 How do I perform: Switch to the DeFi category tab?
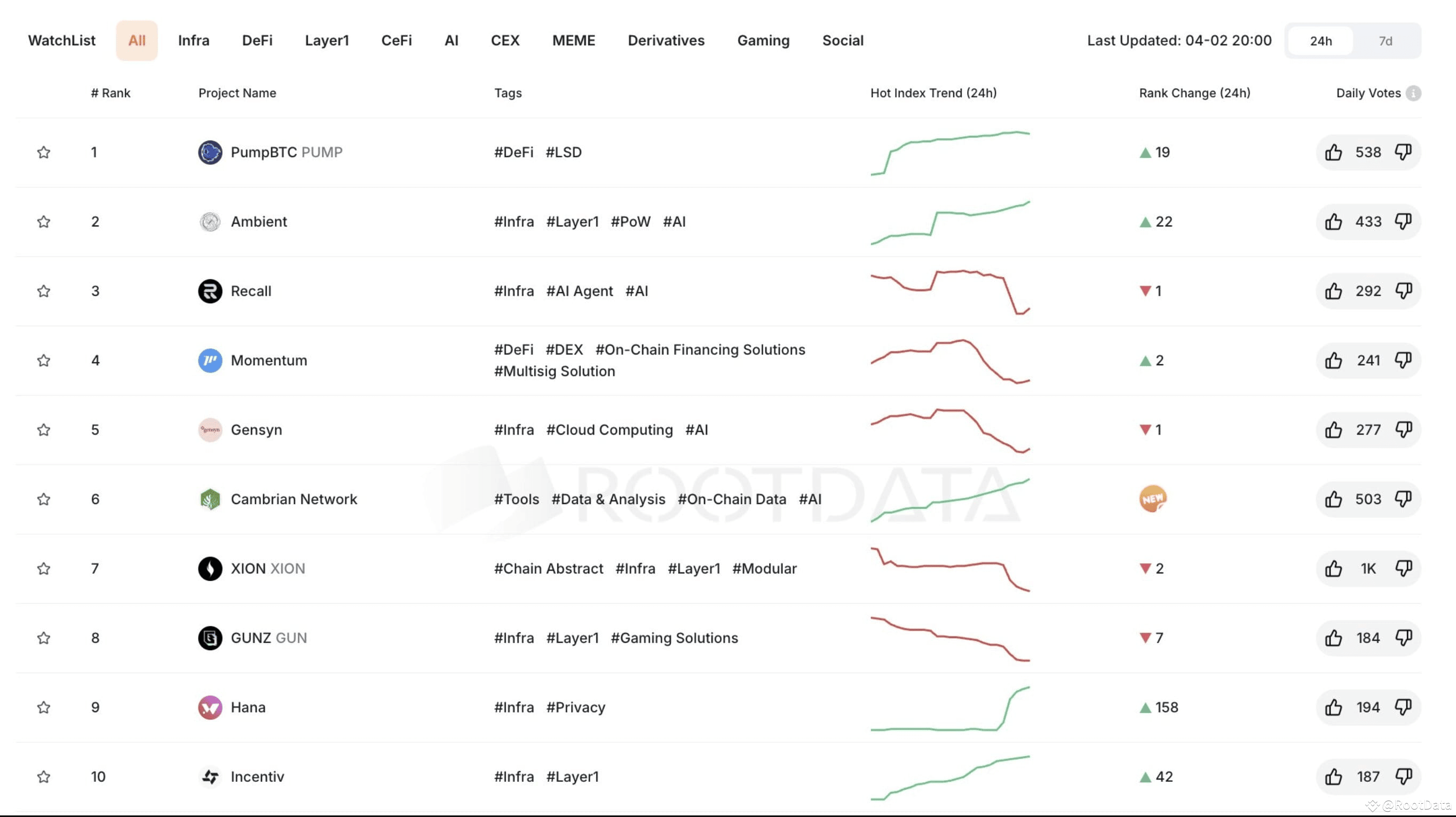(x=258, y=40)
